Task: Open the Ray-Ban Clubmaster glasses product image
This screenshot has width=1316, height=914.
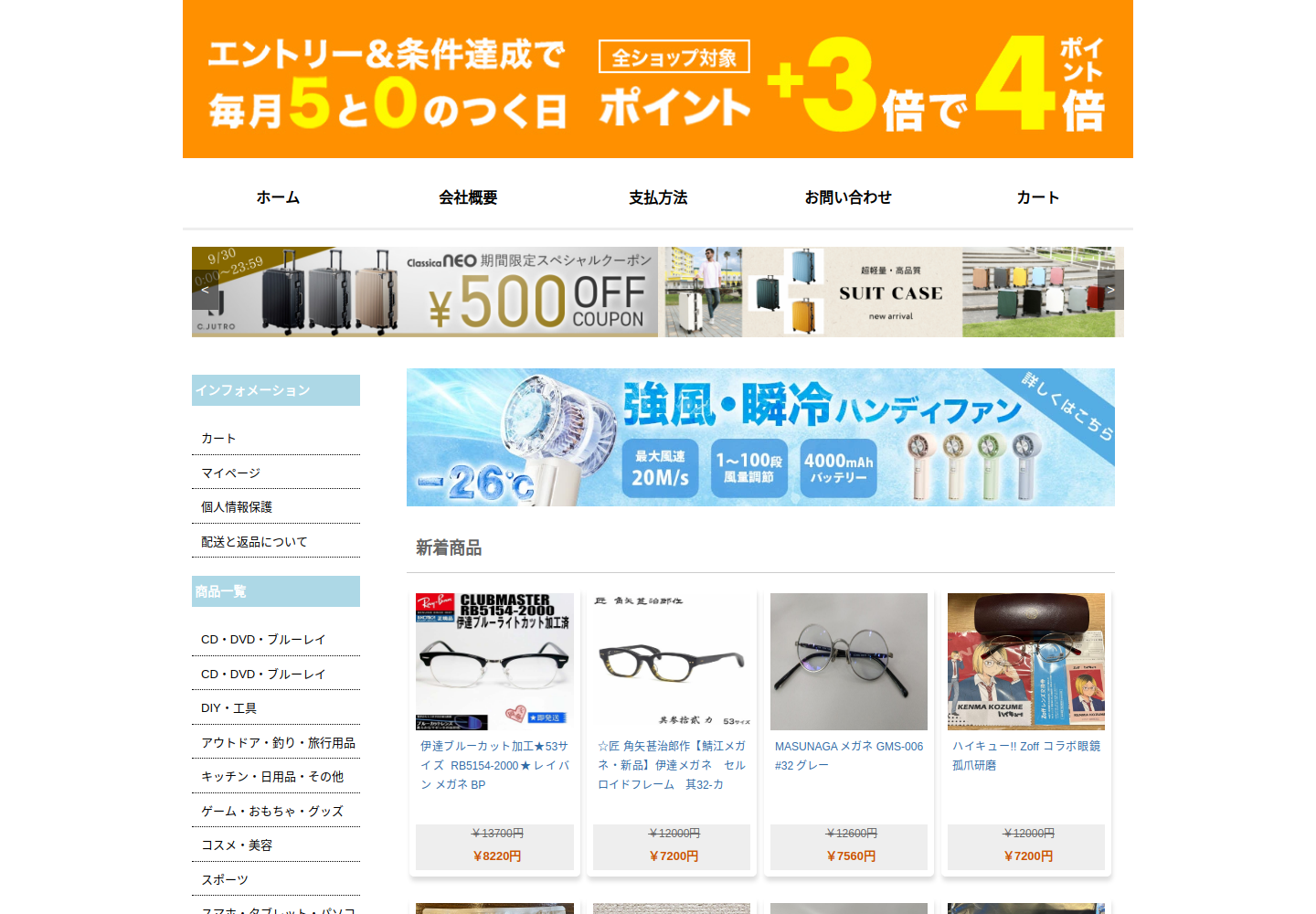Action: coord(494,662)
